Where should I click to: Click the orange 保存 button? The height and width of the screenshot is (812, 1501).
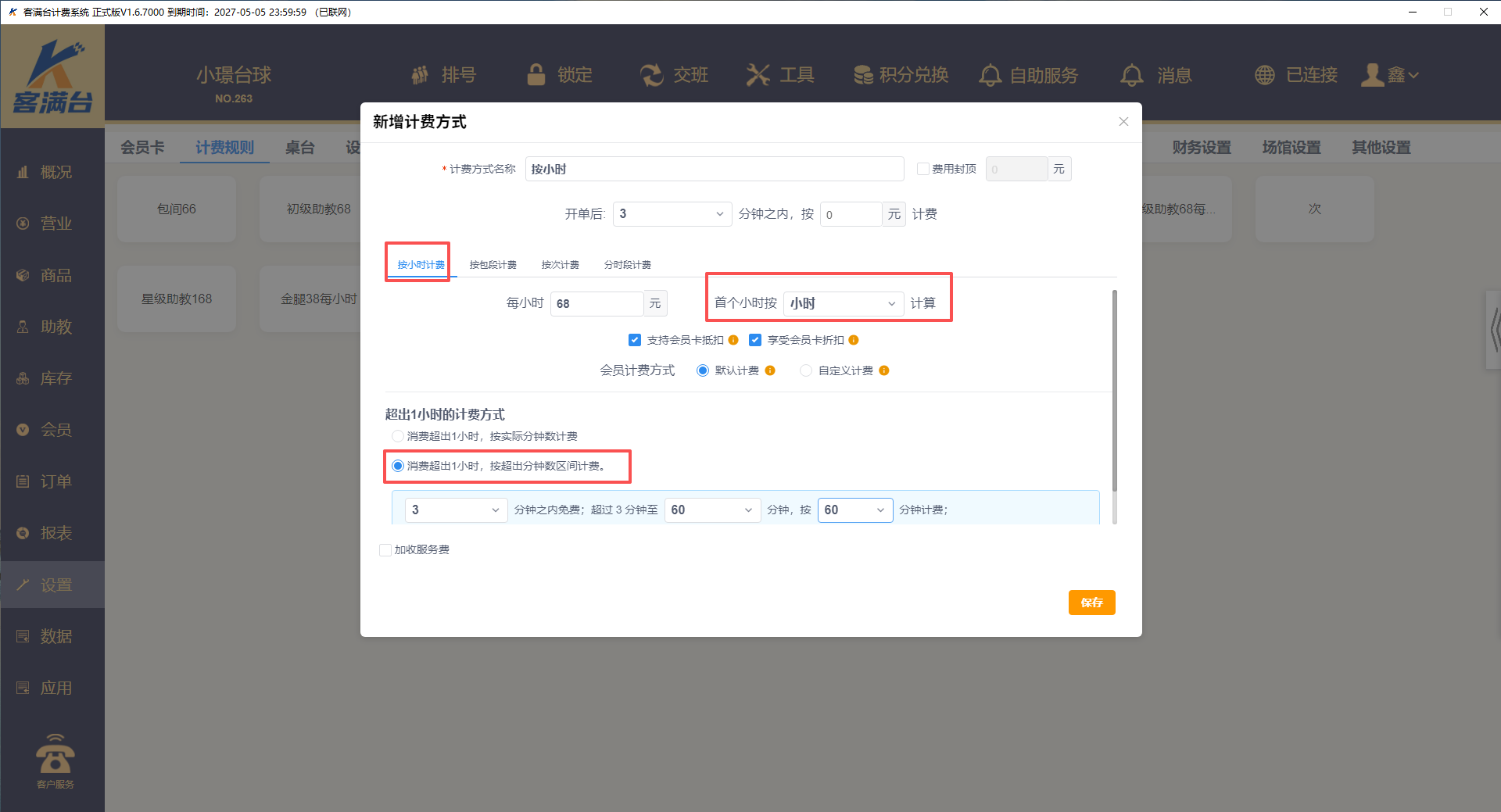tap(1091, 603)
